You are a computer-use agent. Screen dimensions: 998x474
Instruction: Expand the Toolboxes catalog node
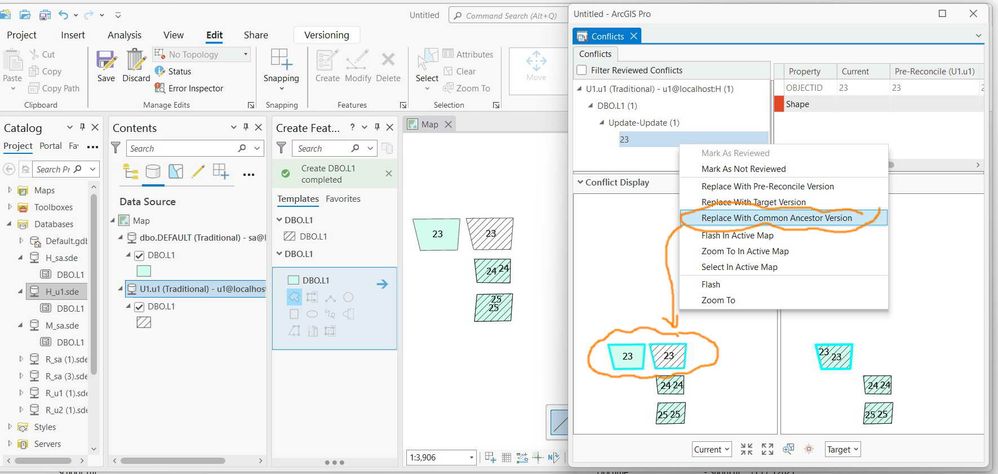pyautogui.click(x=10, y=207)
